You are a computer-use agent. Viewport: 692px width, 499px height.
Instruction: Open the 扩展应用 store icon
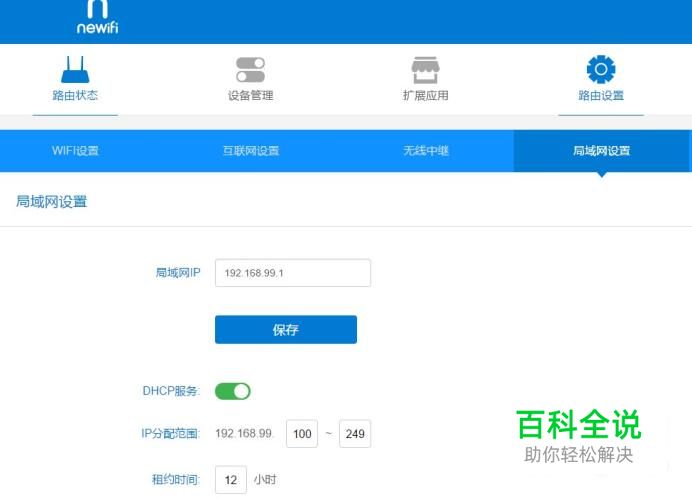pyautogui.click(x=425, y=70)
